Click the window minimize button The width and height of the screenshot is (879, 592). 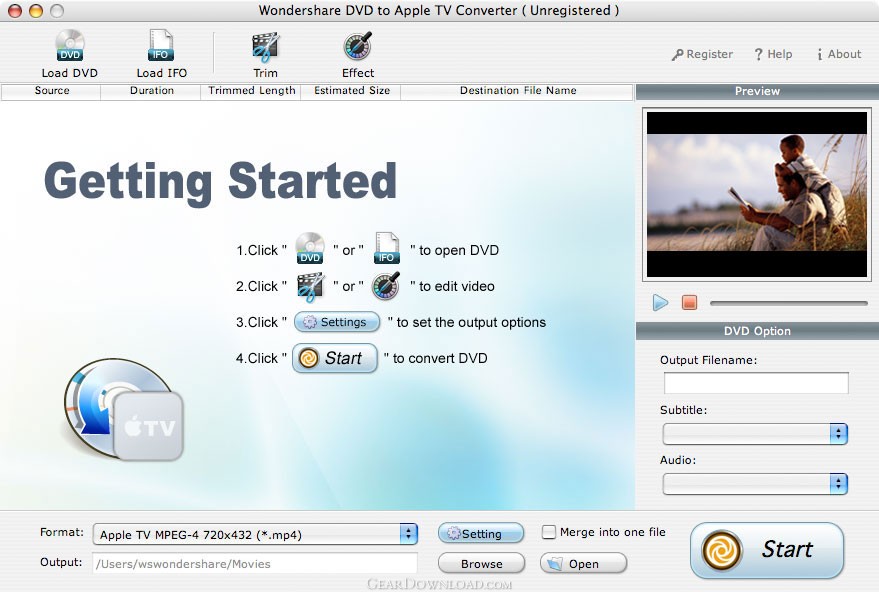click(x=36, y=11)
